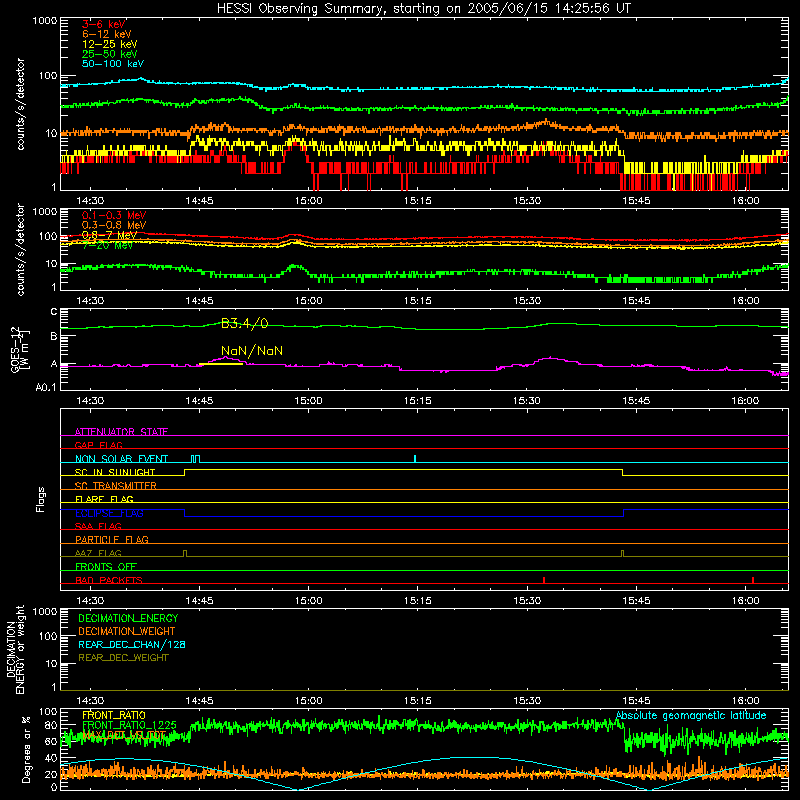
Task: Click the NaN/NaN annotation in GOES panel
Action: pyautogui.click(x=252, y=351)
